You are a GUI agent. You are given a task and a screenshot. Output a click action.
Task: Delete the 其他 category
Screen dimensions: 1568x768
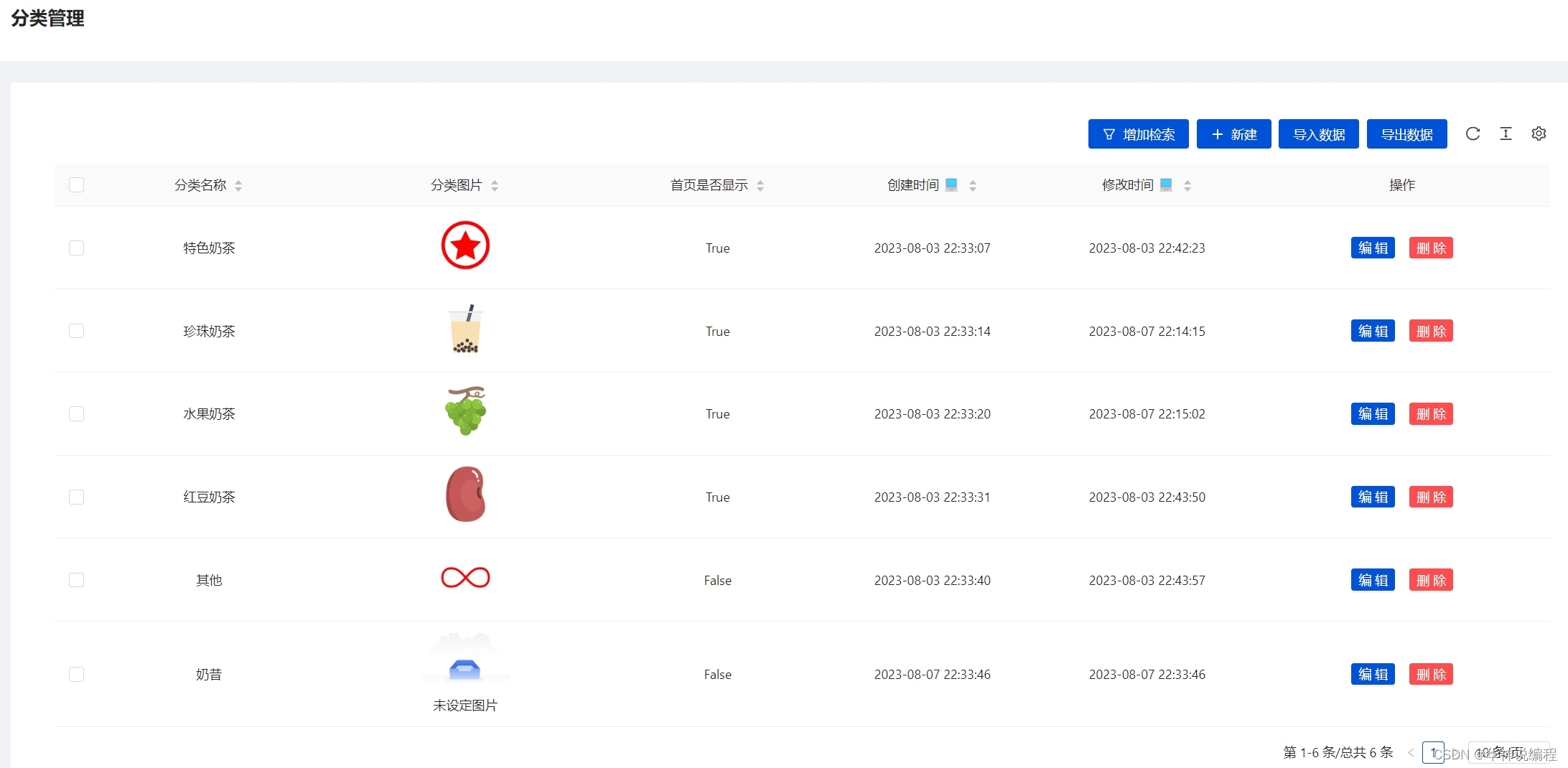tap(1431, 580)
